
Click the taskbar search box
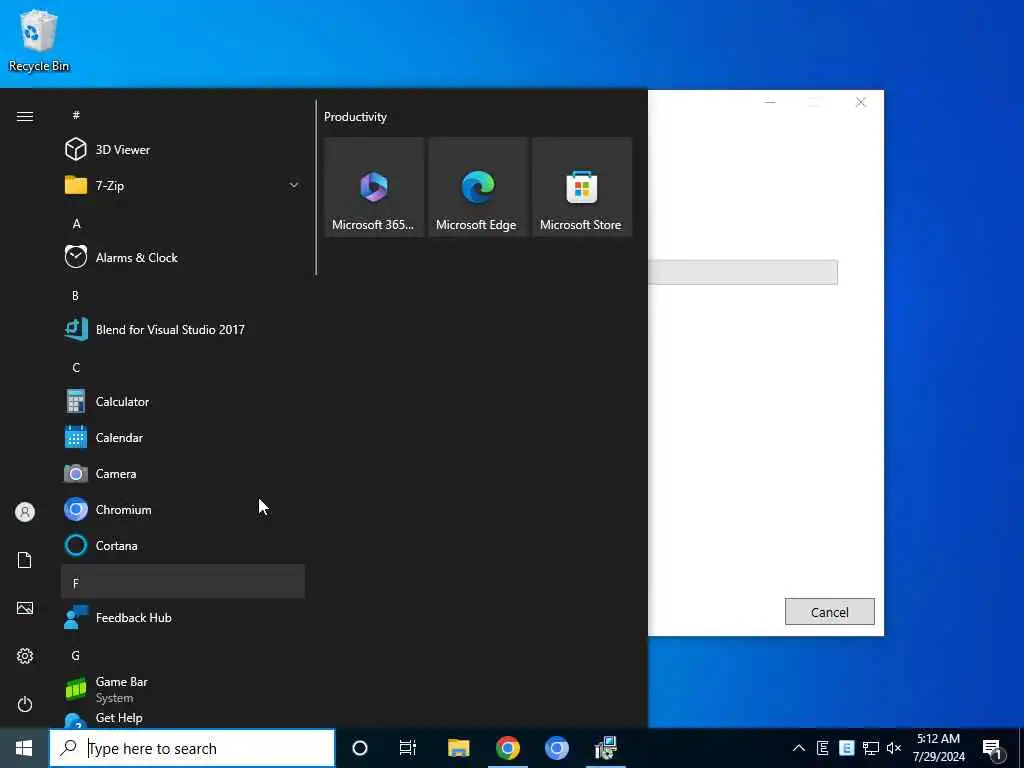click(192, 748)
